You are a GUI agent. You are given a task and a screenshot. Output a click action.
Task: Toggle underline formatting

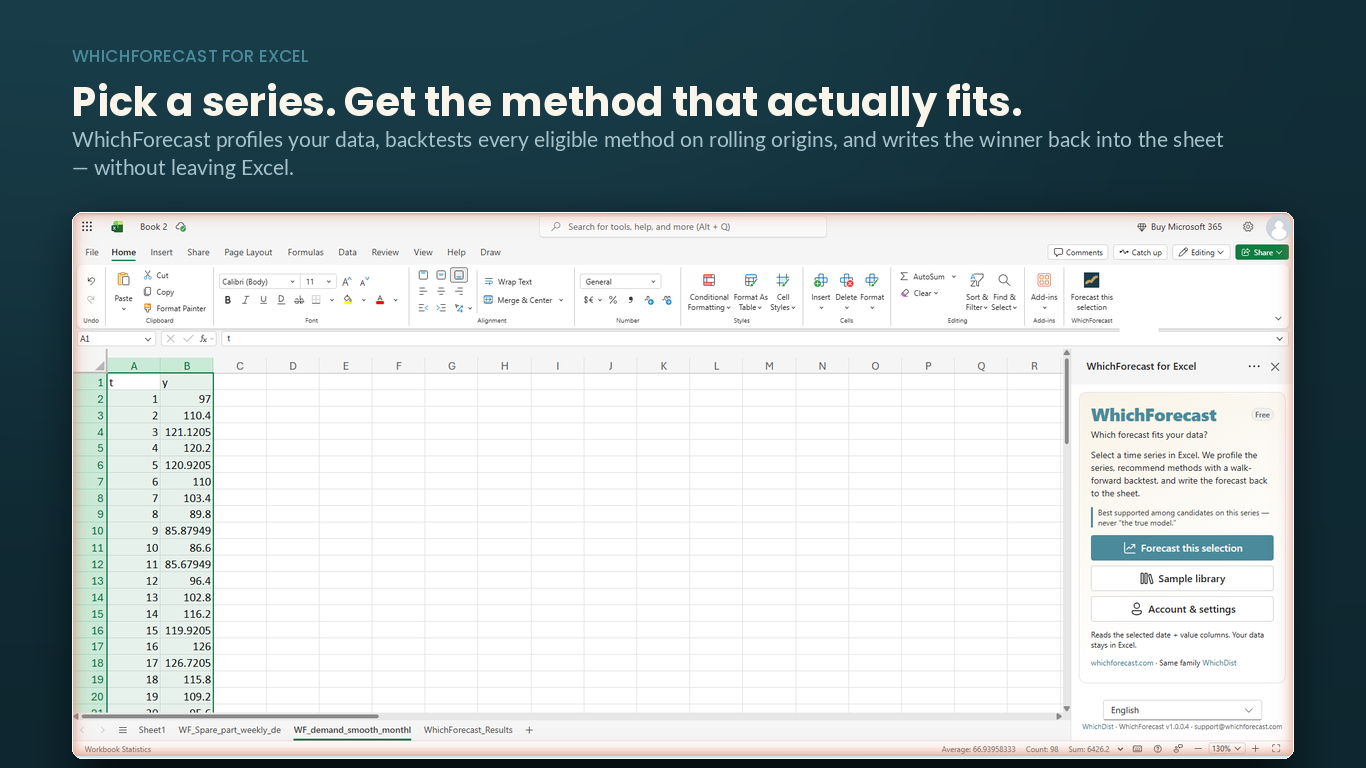[263, 300]
